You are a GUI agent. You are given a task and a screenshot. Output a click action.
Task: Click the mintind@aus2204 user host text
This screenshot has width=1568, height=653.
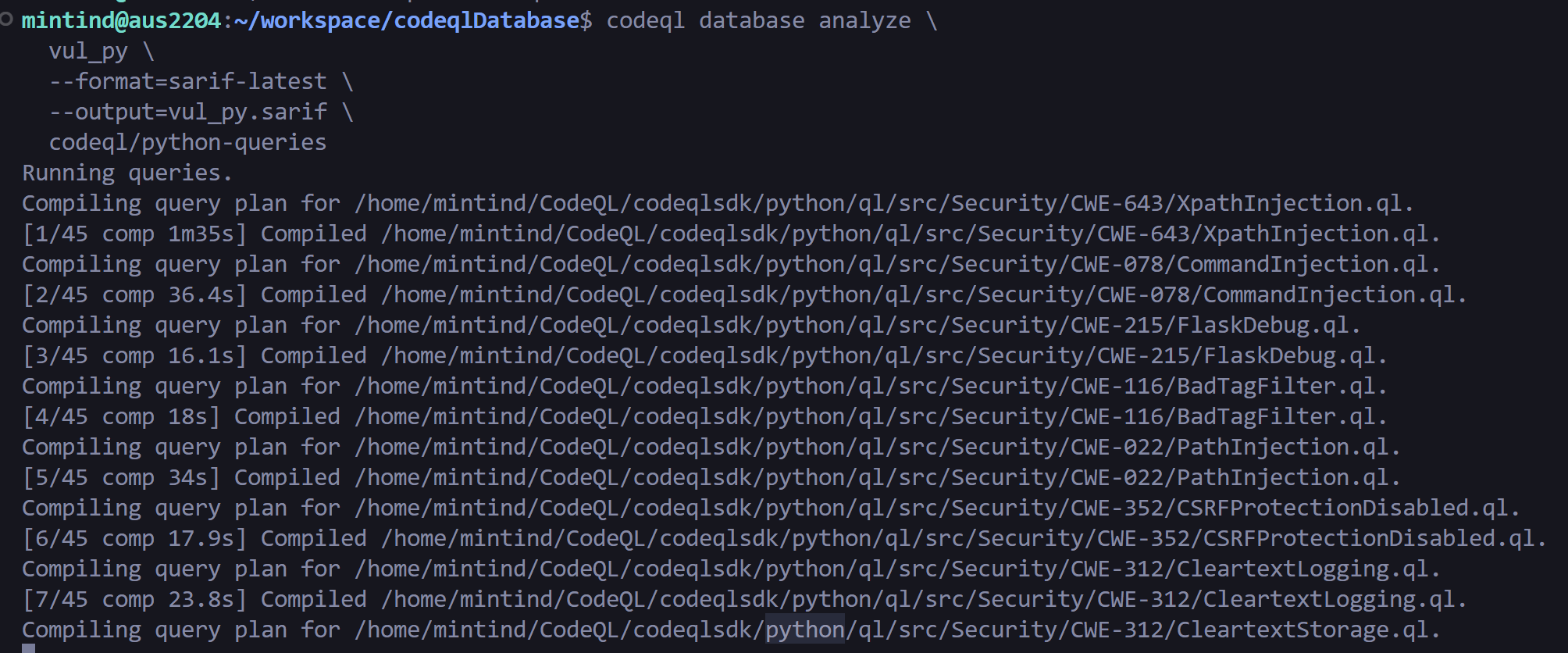[121, 20]
